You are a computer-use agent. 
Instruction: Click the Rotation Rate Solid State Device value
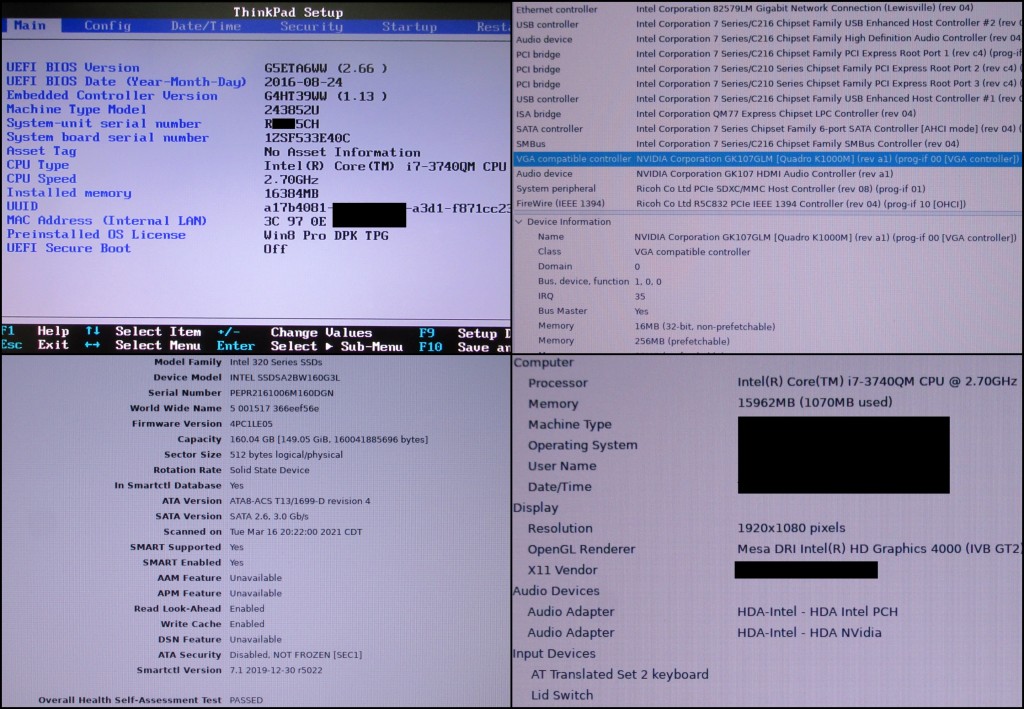[269, 470]
